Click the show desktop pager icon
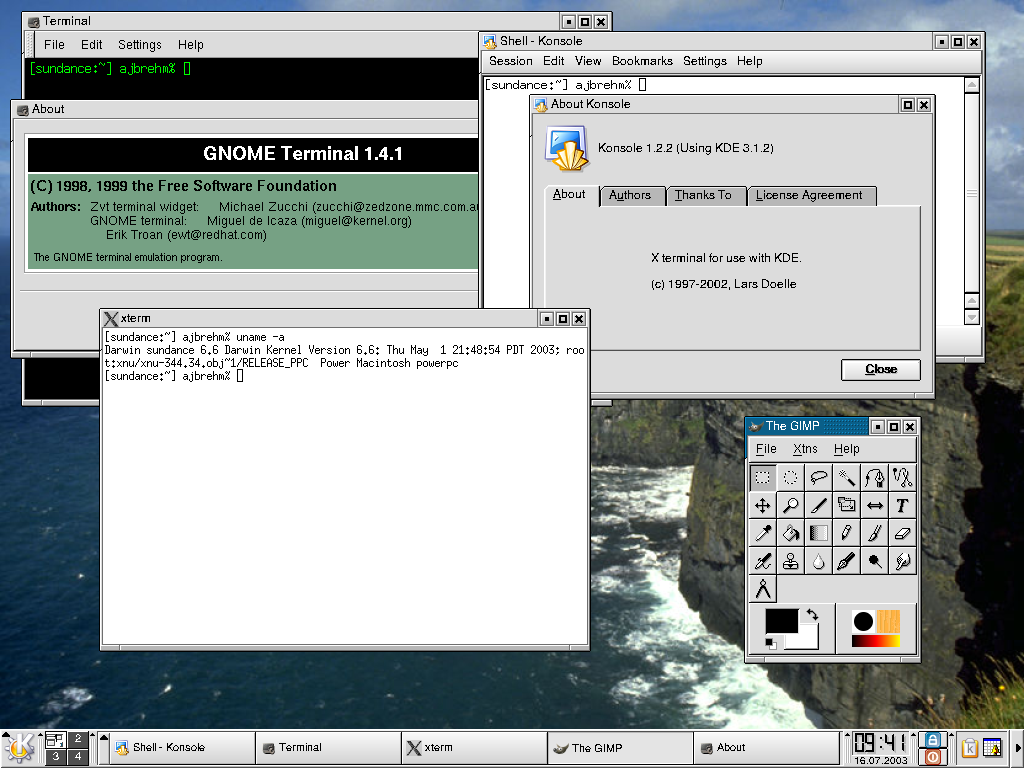The image size is (1024, 768). coord(55,739)
